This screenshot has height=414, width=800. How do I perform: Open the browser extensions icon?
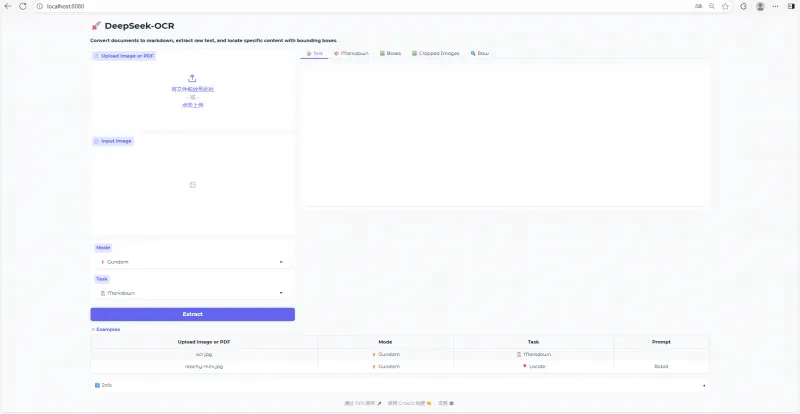(x=744, y=6)
